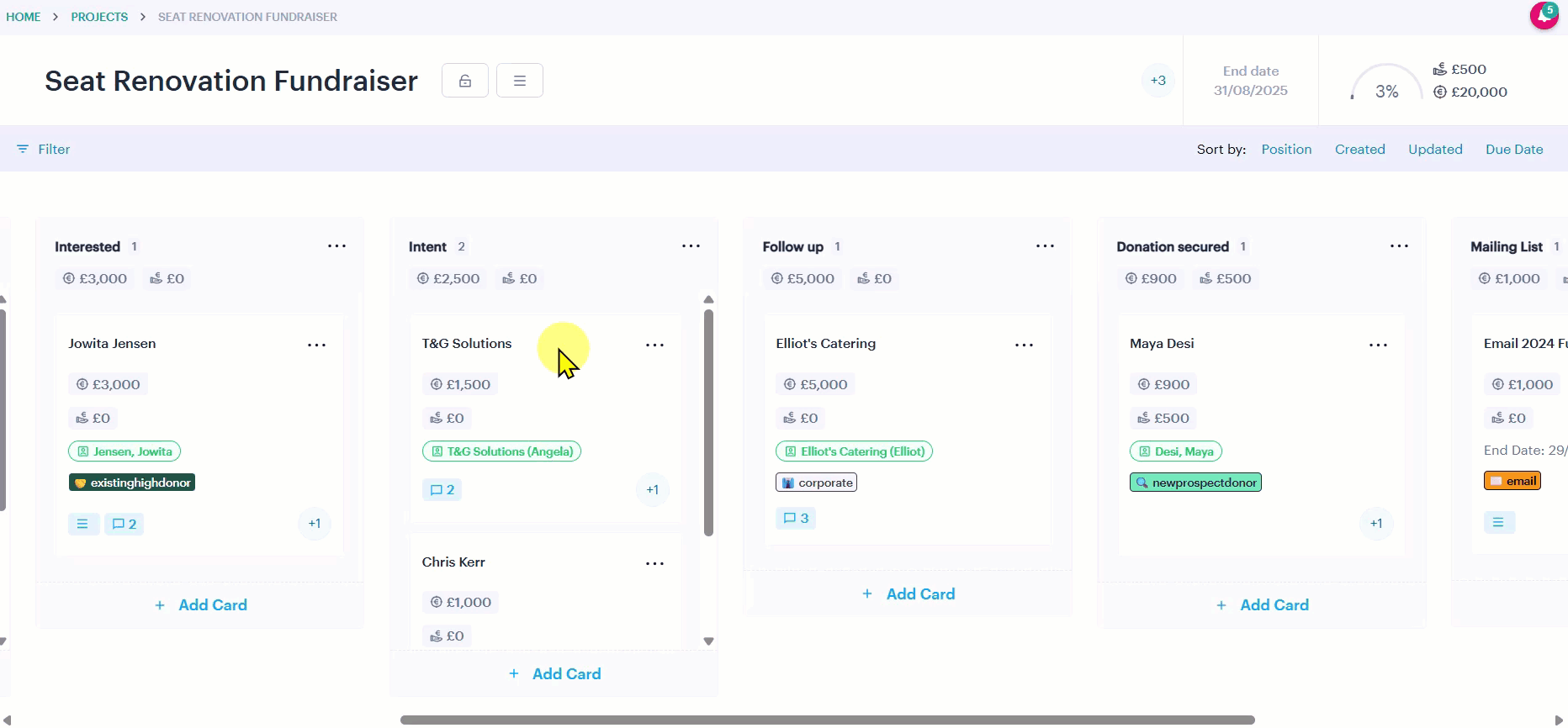The width and height of the screenshot is (1568, 728).
Task: Click the existinghighdonor tag
Action: point(132,483)
